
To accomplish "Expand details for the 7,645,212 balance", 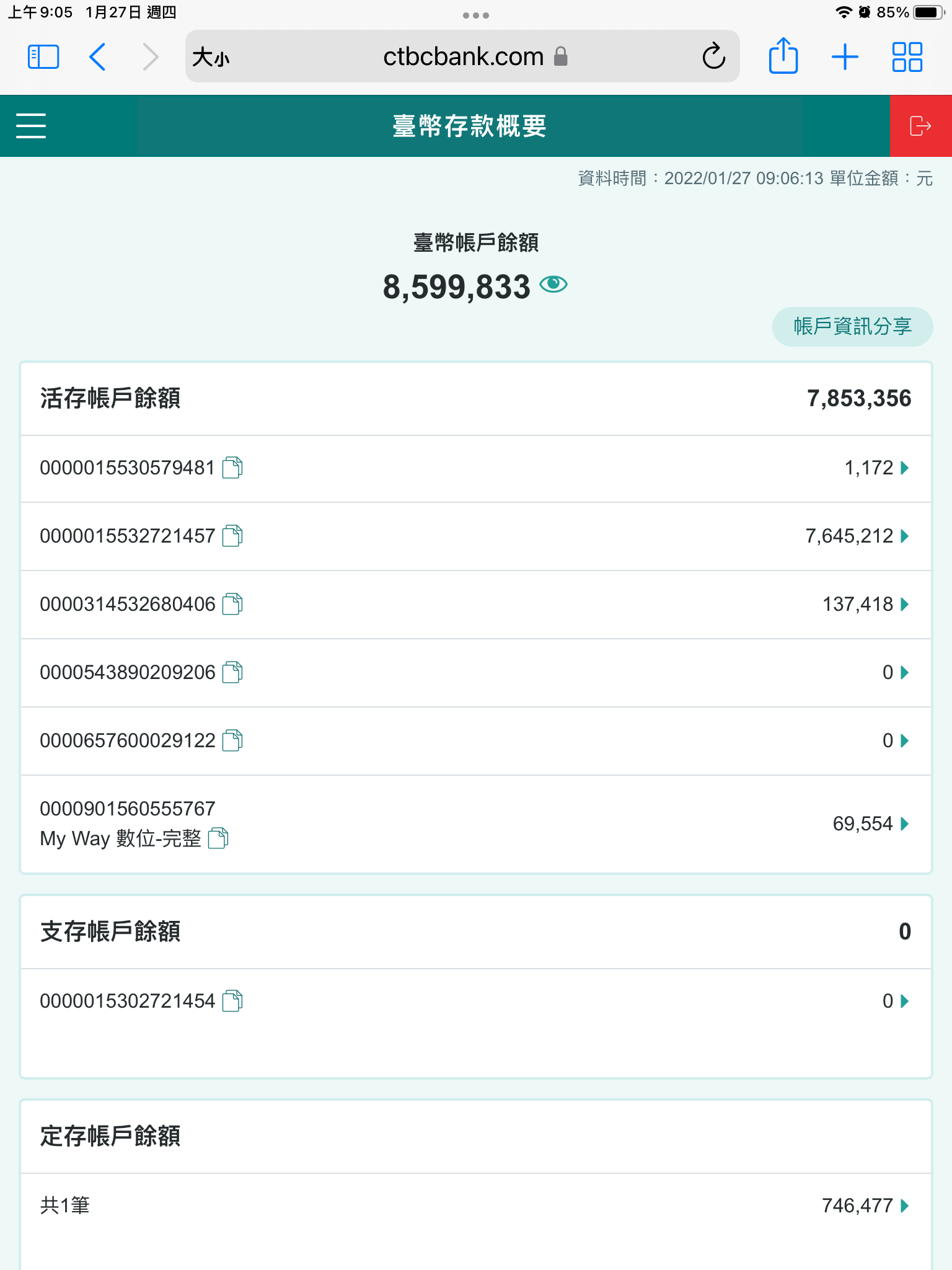I will [904, 536].
